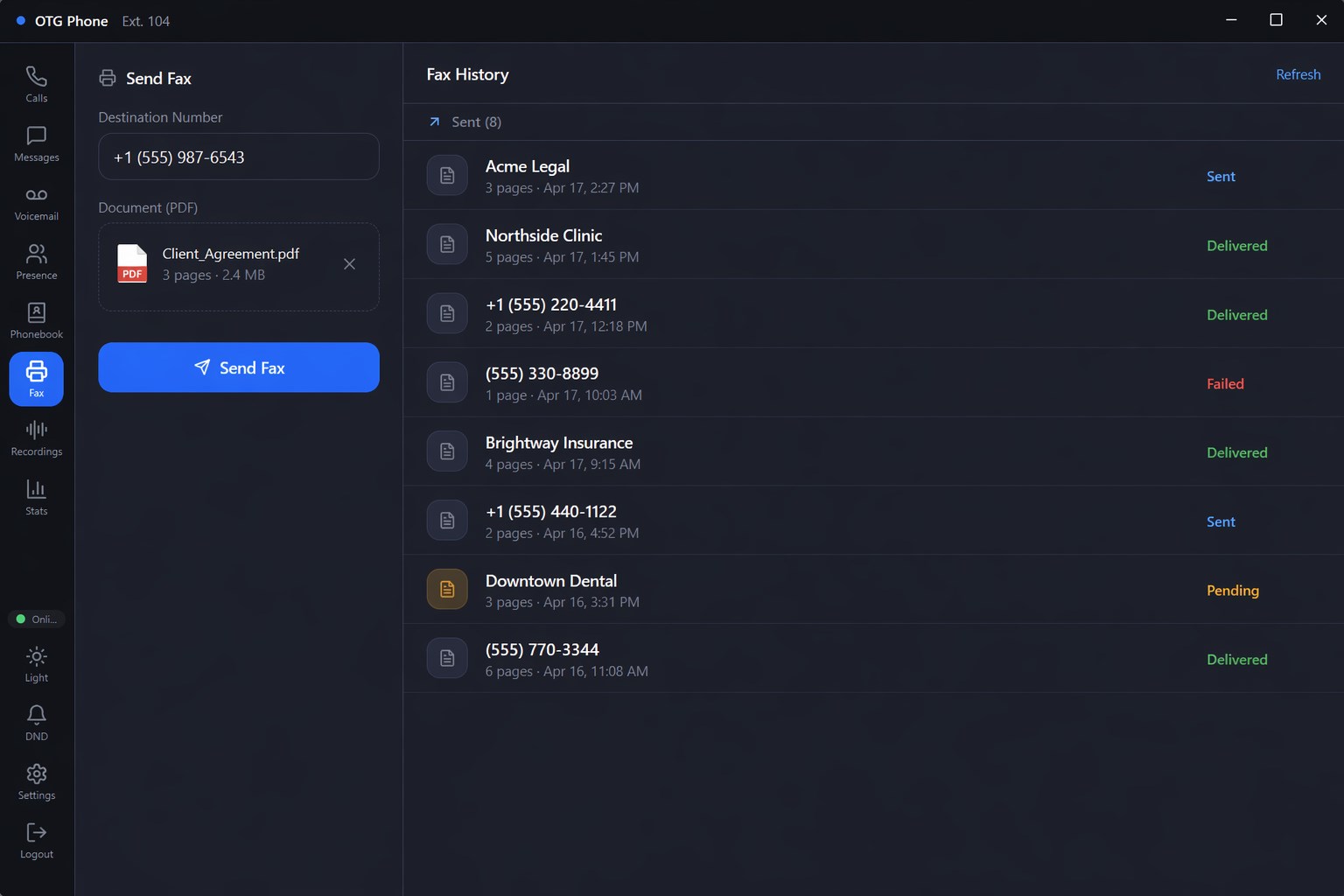1344x896 pixels.
Task: Click the Brightway Insurance fax document icon
Action: (447, 451)
